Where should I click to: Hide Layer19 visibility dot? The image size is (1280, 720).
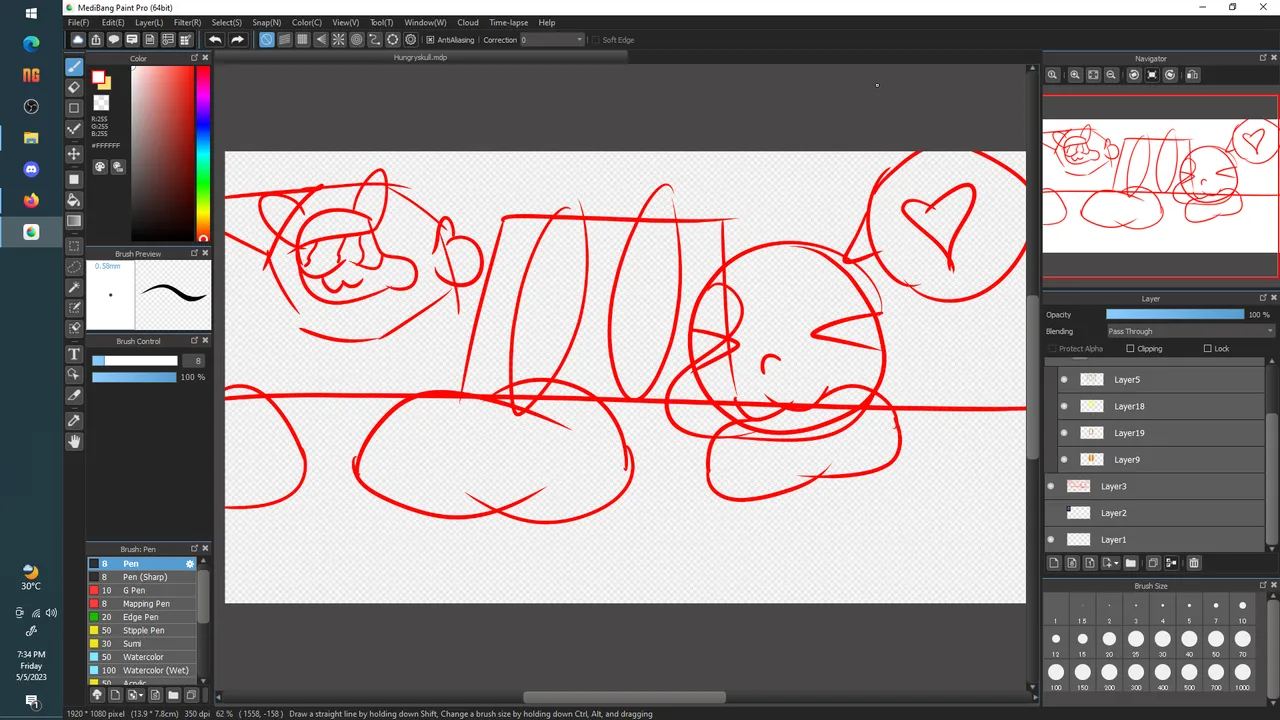pyautogui.click(x=1064, y=433)
